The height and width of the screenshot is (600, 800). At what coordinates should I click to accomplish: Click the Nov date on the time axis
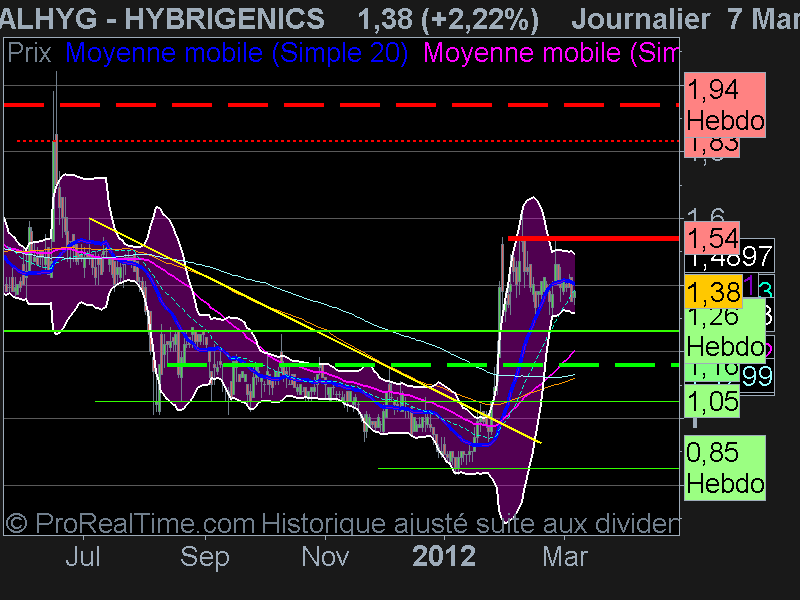325,556
